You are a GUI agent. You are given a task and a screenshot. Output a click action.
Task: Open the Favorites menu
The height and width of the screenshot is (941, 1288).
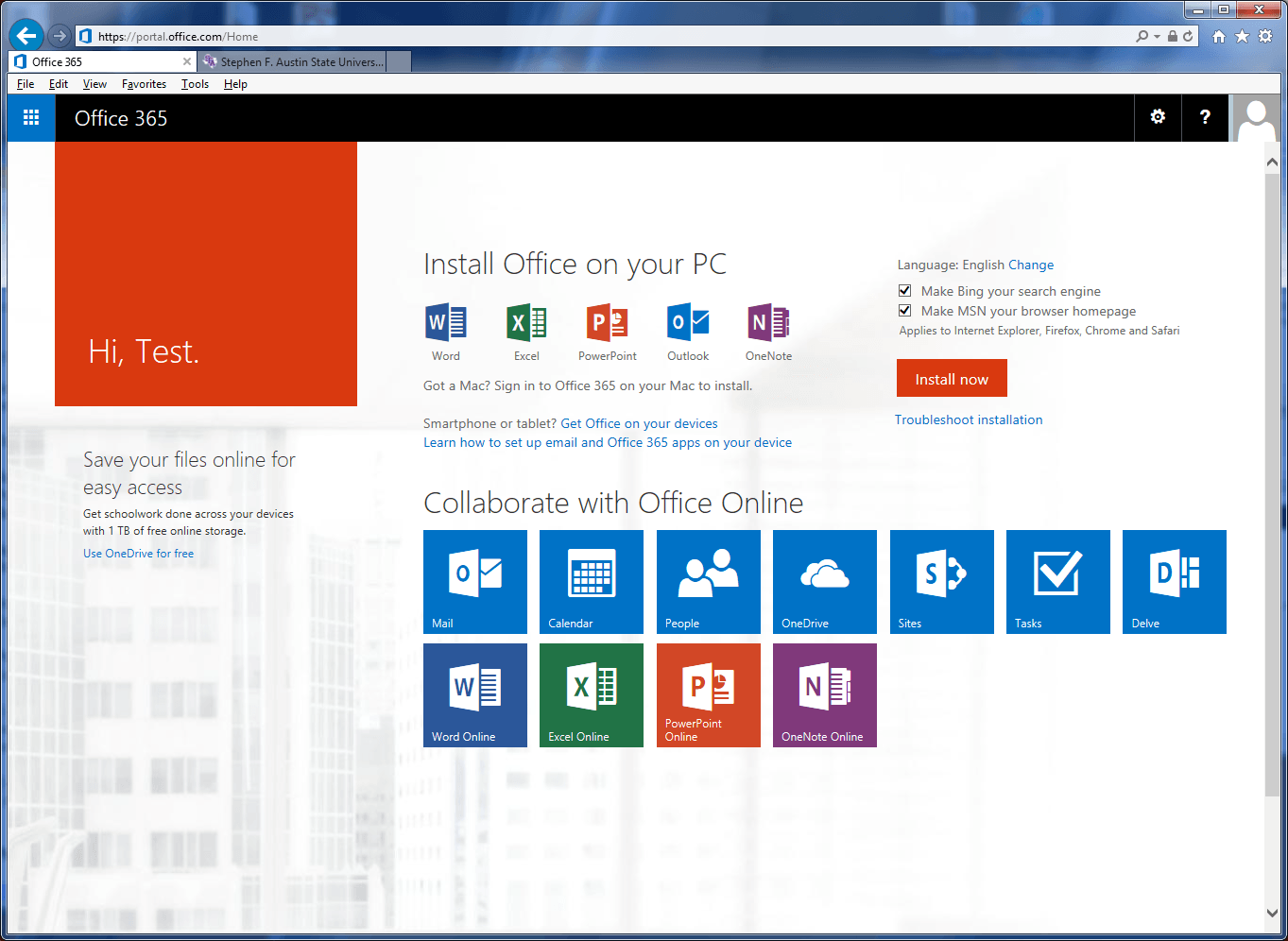(144, 84)
